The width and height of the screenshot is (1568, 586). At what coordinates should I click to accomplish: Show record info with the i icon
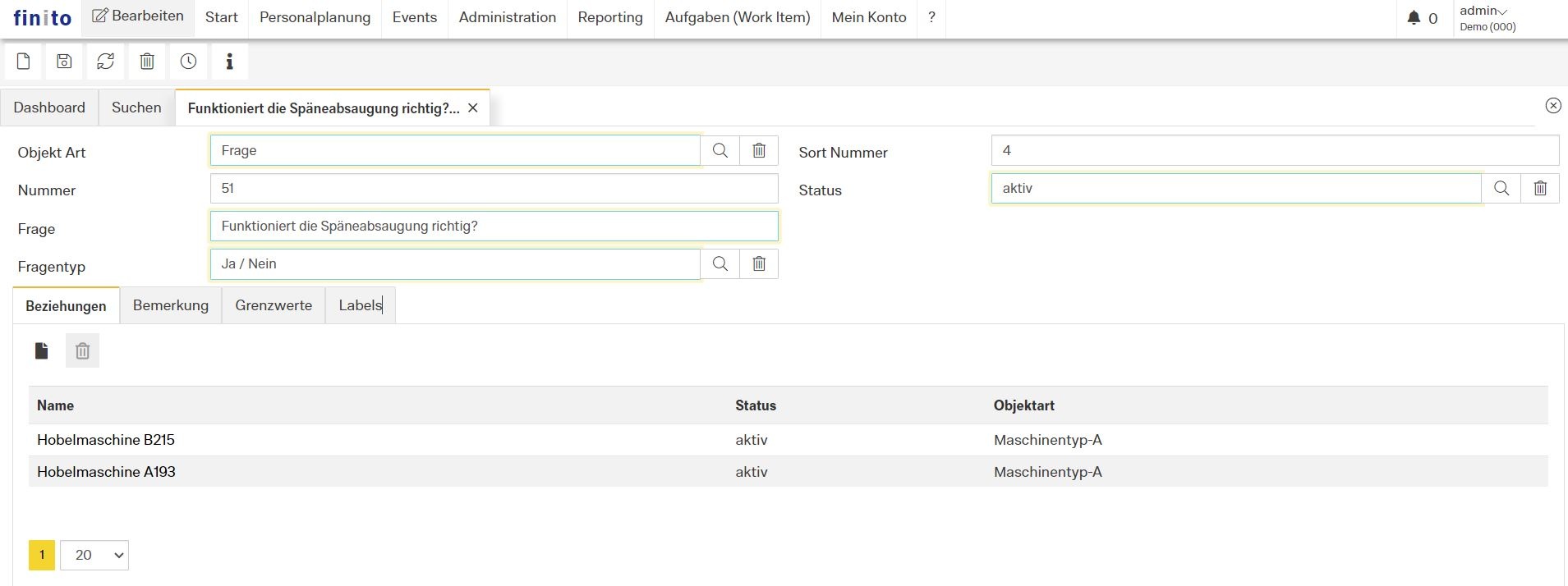pyautogui.click(x=229, y=62)
